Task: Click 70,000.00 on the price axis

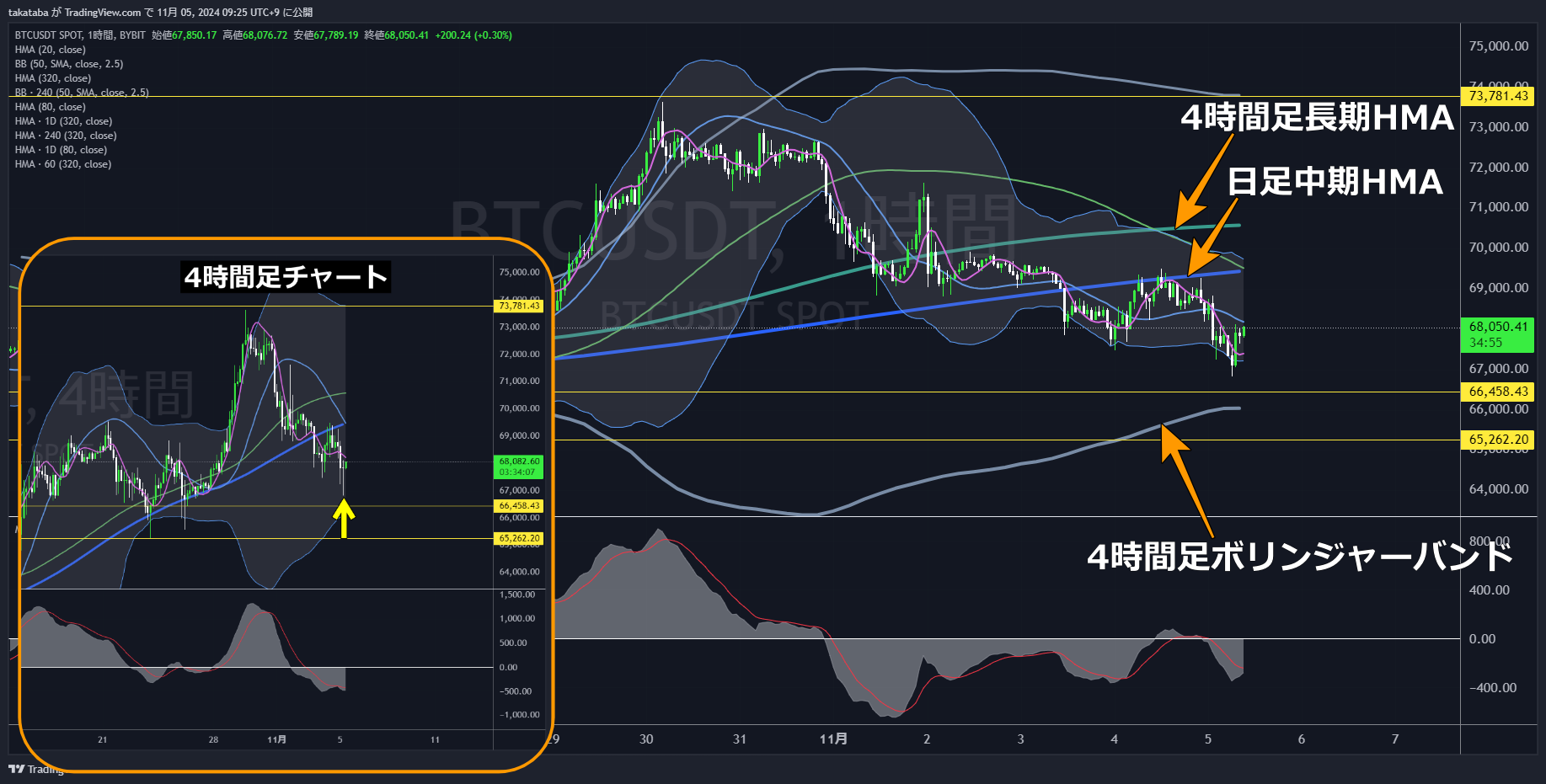Action: click(1499, 248)
